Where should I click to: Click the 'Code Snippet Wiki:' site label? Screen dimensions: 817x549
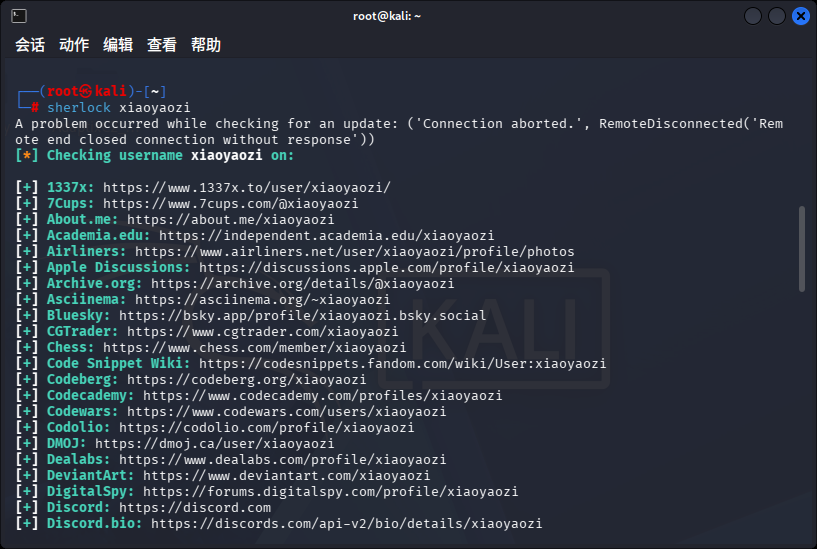[x=118, y=364]
